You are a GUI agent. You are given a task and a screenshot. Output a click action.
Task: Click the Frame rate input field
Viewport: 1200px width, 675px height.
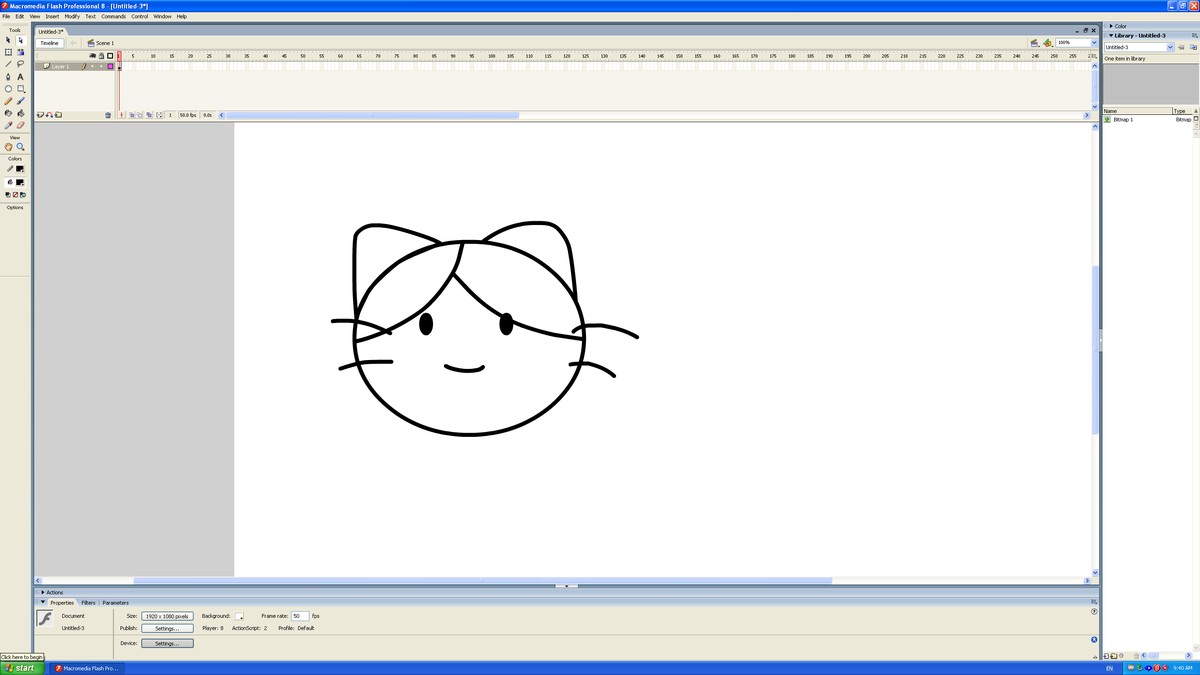[299, 616]
